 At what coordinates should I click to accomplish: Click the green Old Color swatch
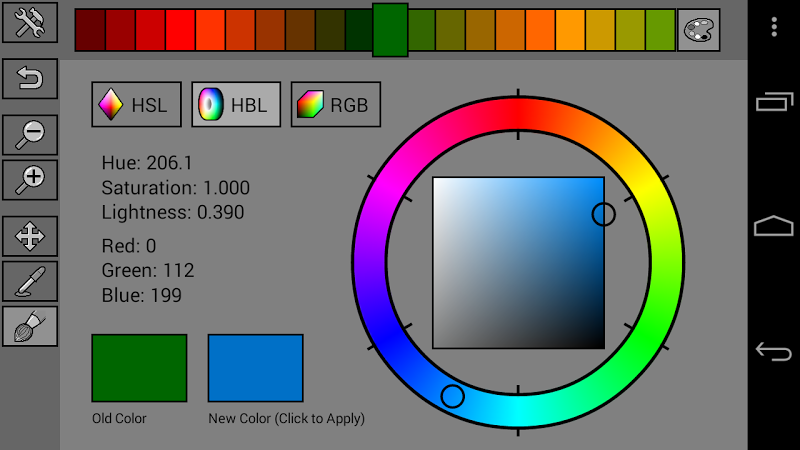139,368
